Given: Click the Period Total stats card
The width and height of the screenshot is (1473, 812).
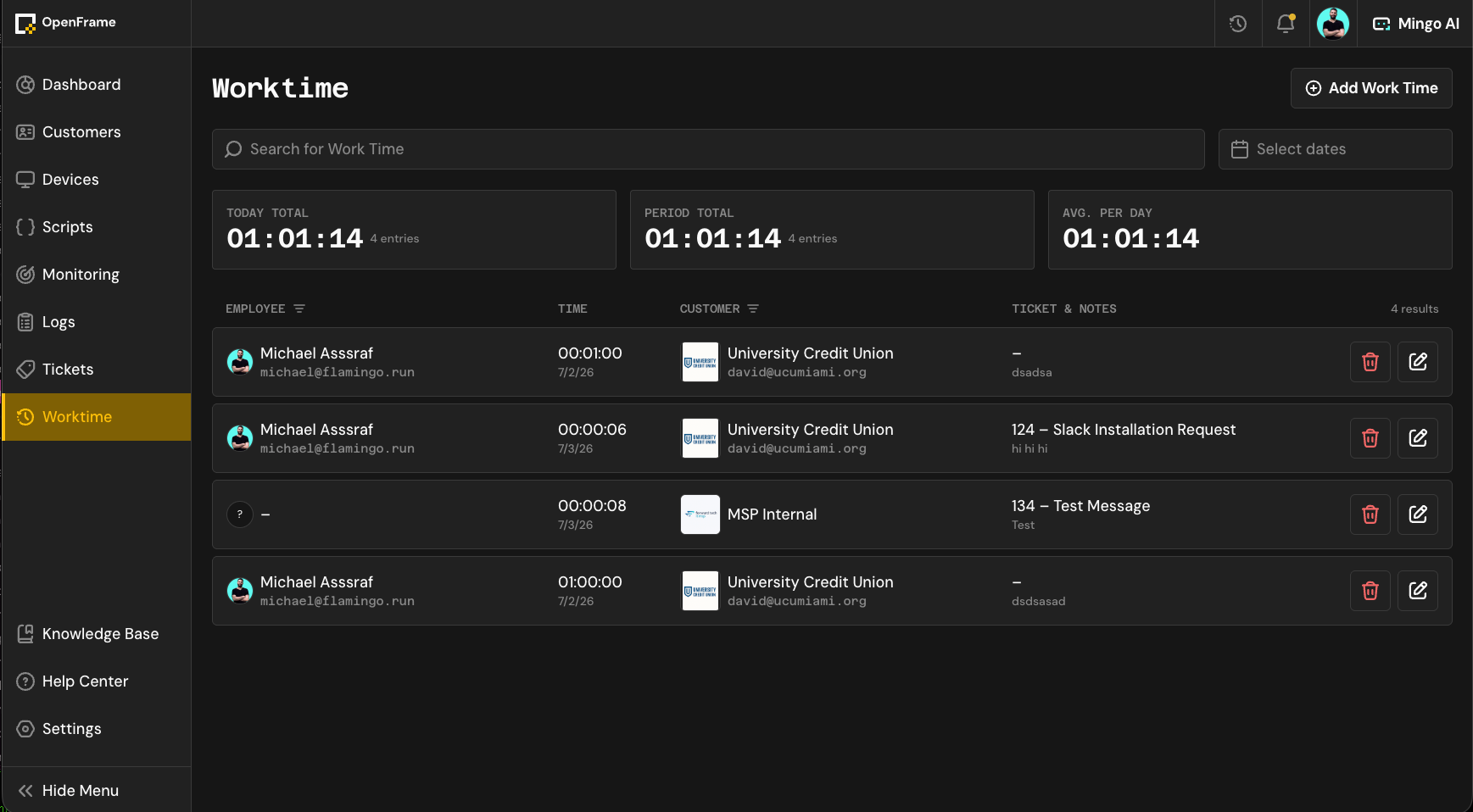Looking at the screenshot, I should [832, 230].
